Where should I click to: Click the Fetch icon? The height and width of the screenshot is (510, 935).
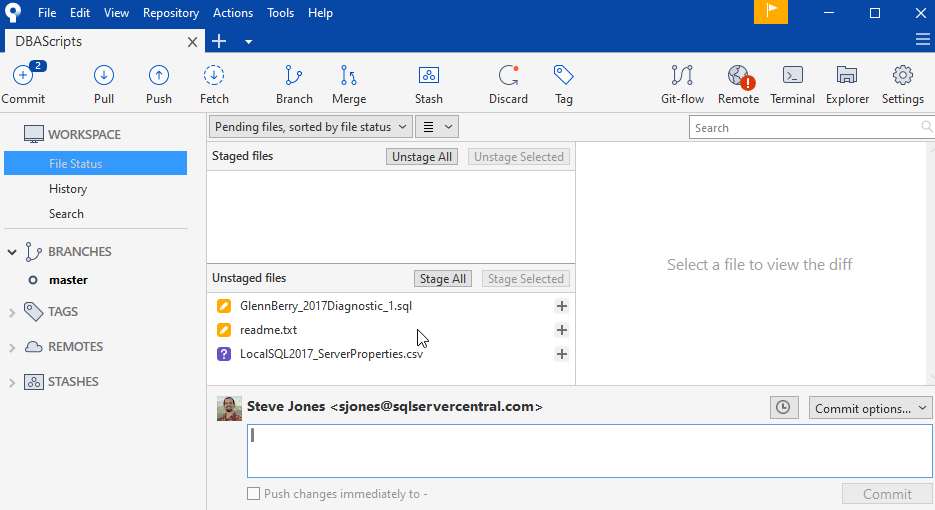[x=213, y=76]
